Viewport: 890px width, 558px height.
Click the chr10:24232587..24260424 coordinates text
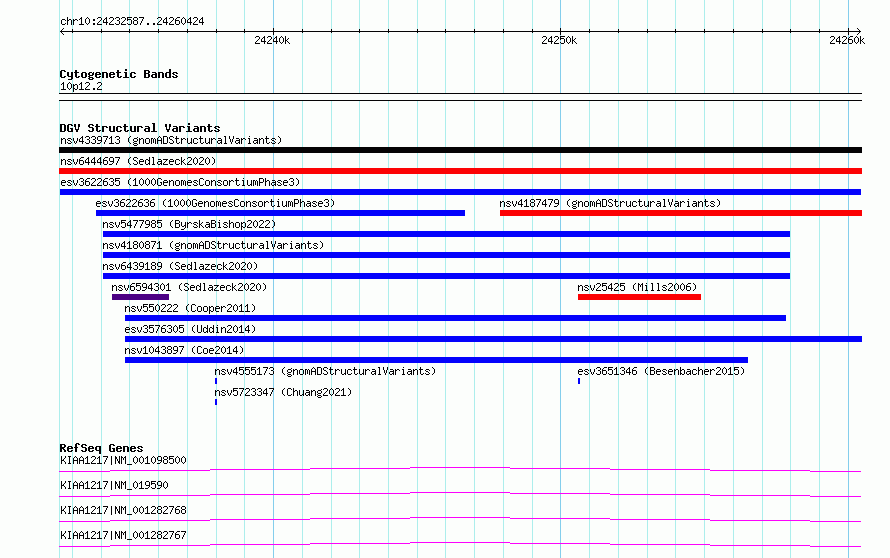click(132, 21)
